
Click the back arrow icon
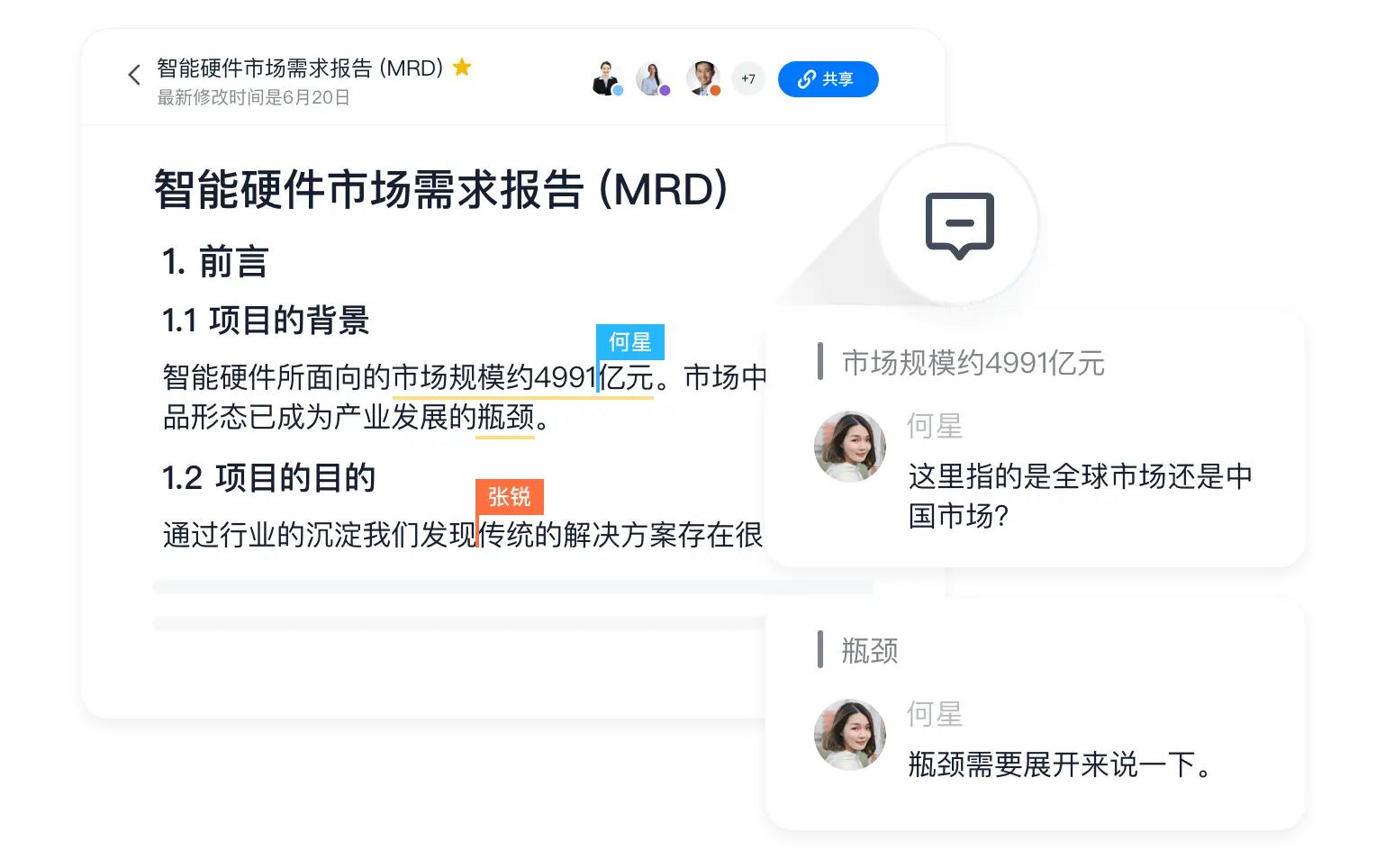pos(134,76)
